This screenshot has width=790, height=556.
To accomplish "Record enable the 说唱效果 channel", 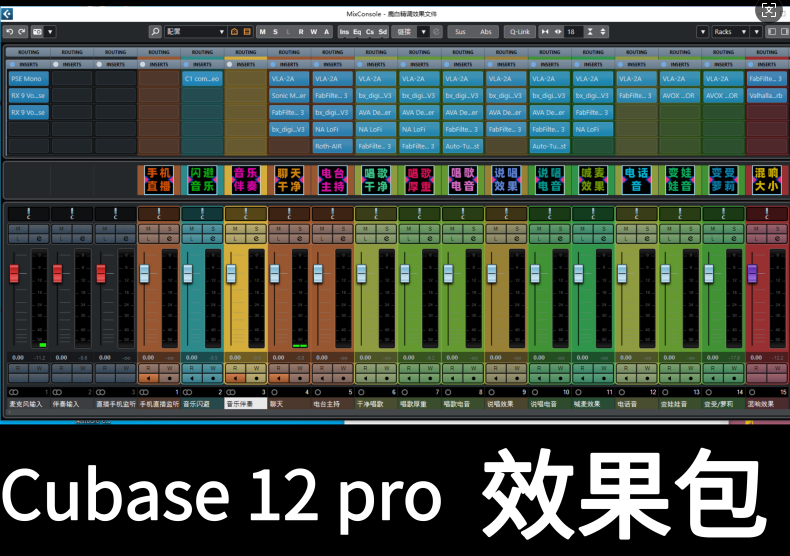I will tap(517, 378).
